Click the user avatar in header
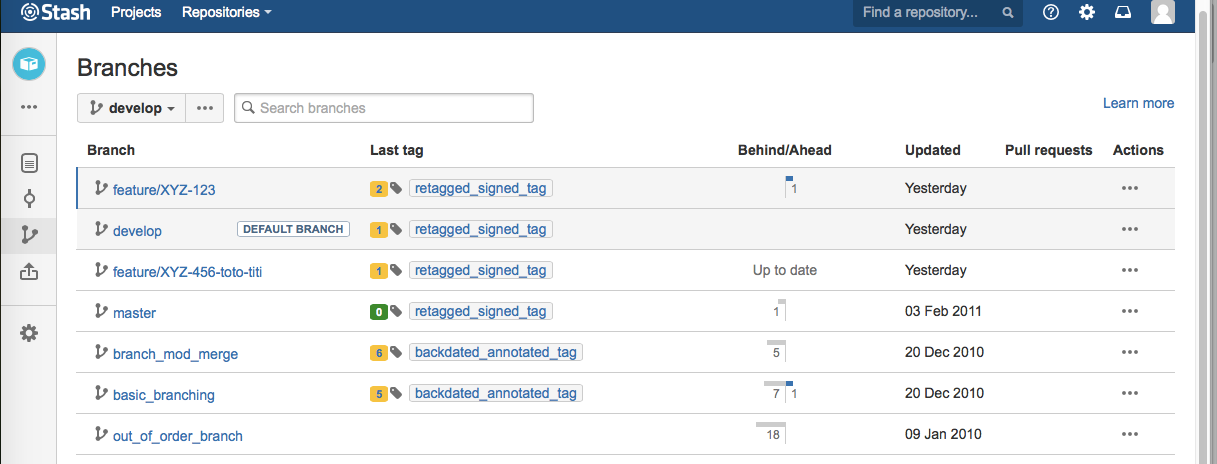 1163,12
